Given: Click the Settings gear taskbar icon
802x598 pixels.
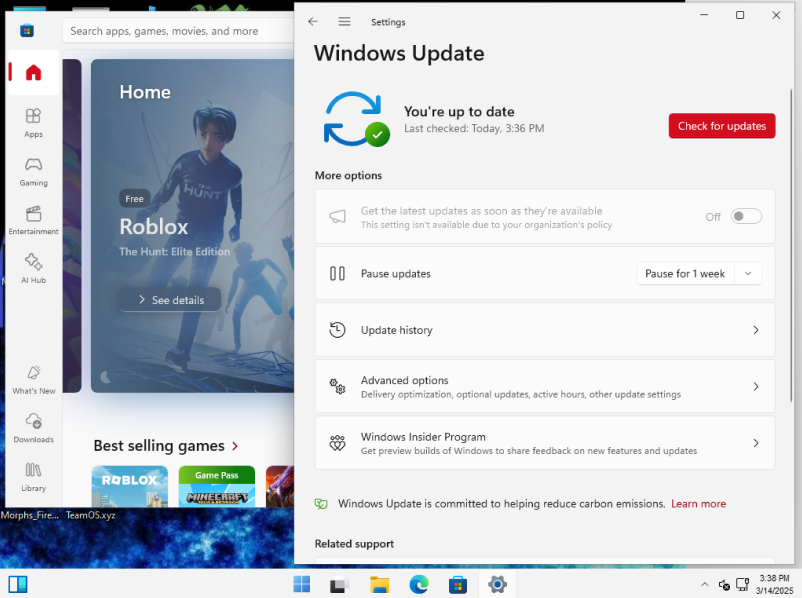Looking at the screenshot, I should (x=497, y=584).
